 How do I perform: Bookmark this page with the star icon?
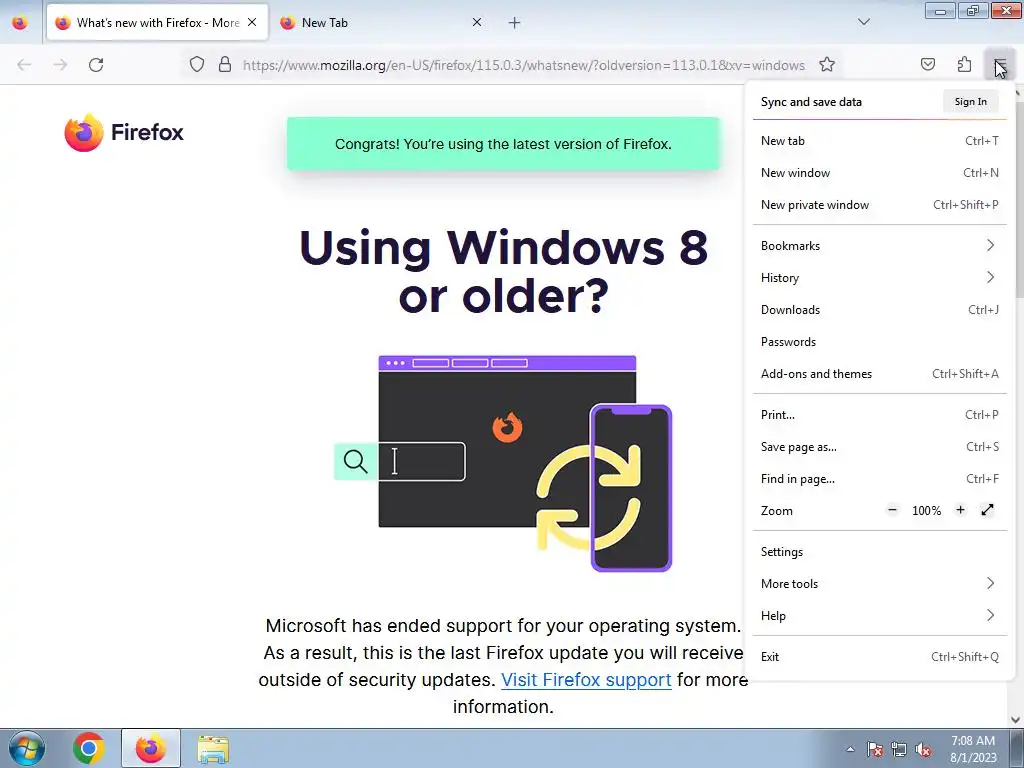[x=827, y=65]
